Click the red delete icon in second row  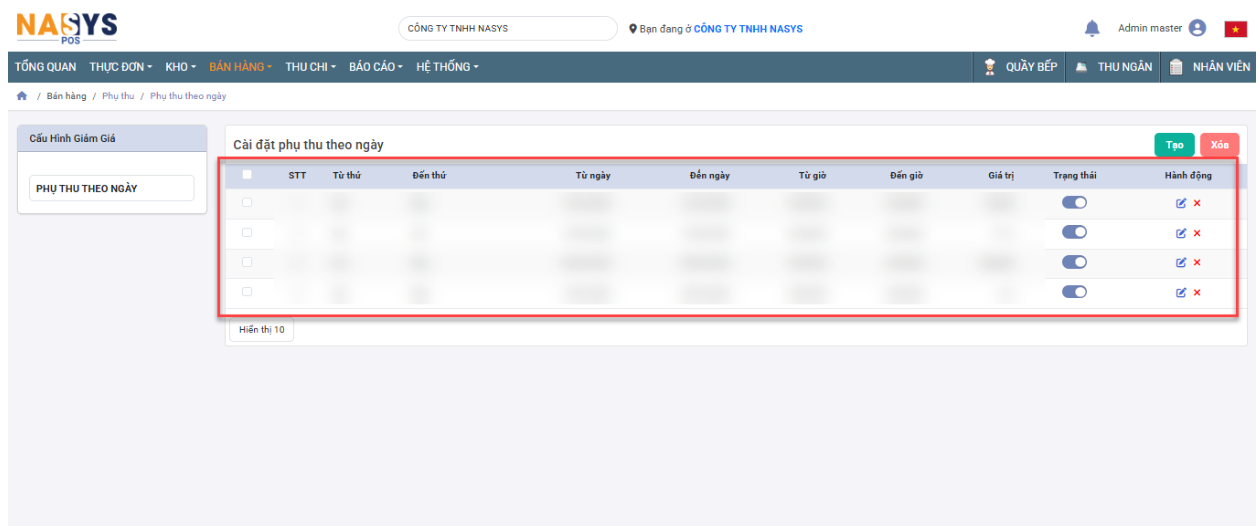[x=1197, y=233]
